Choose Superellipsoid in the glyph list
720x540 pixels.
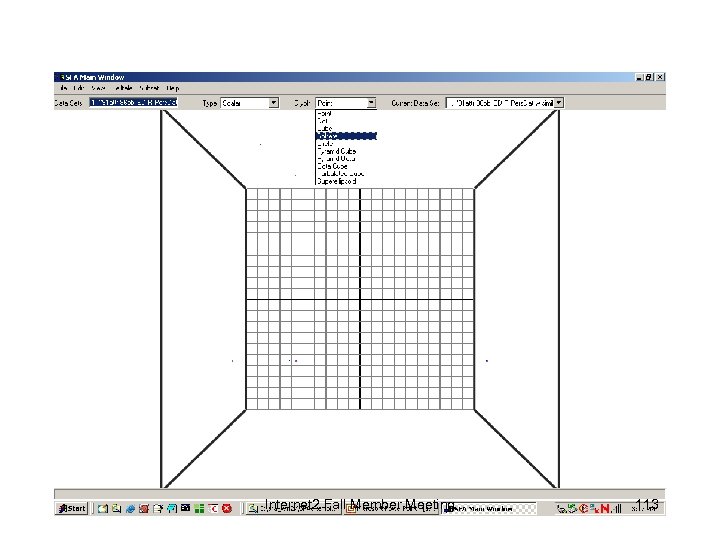(x=346, y=181)
